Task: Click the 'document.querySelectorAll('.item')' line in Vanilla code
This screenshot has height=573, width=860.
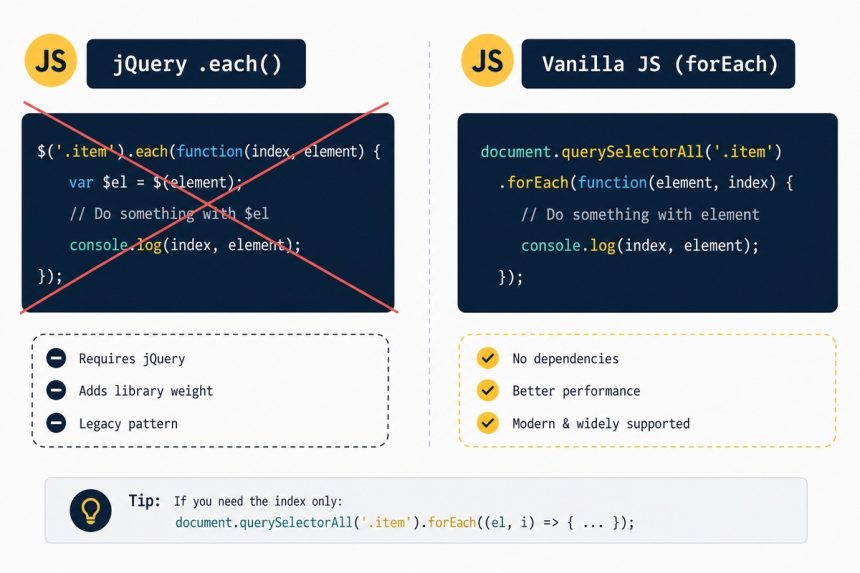Action: pyautogui.click(x=631, y=152)
